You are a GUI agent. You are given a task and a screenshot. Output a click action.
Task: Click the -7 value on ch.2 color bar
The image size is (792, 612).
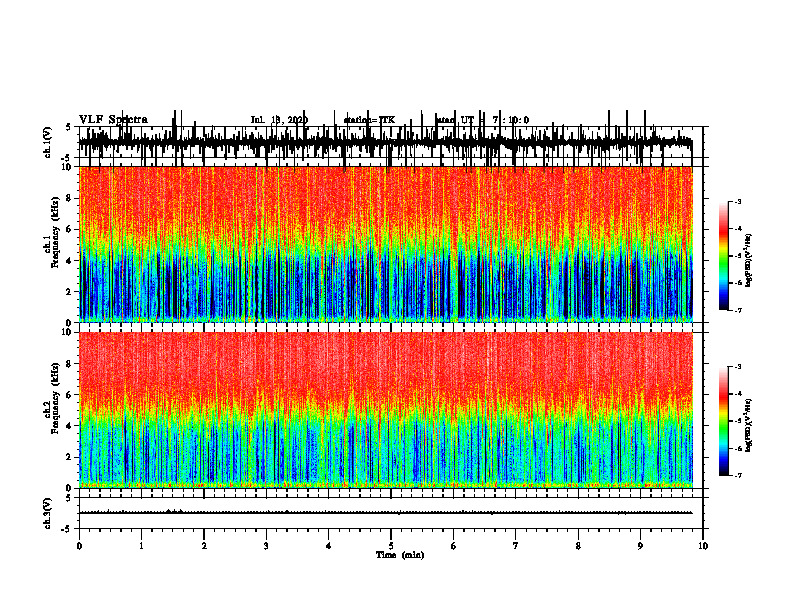(738, 475)
